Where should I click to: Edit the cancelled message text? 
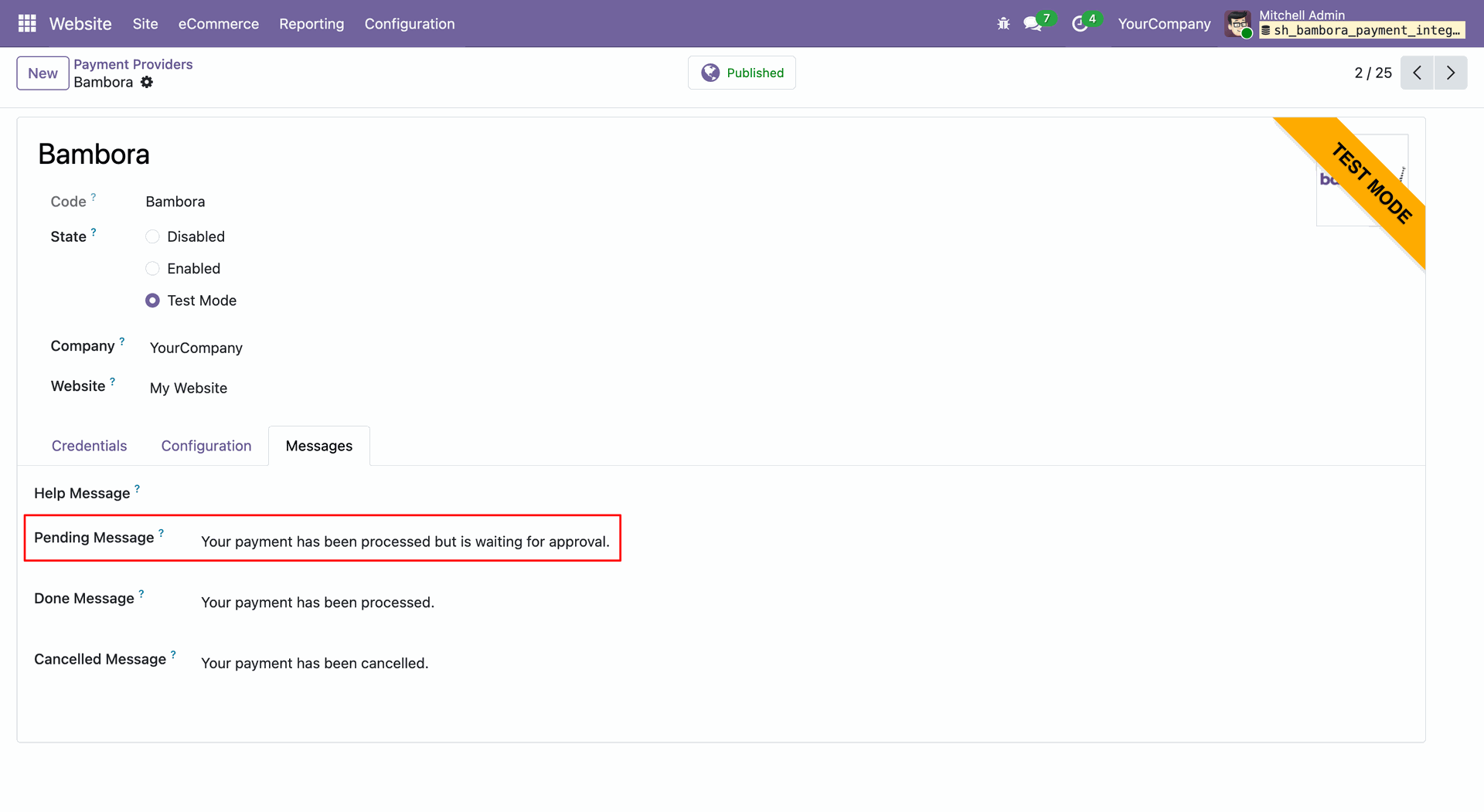pyautogui.click(x=315, y=663)
